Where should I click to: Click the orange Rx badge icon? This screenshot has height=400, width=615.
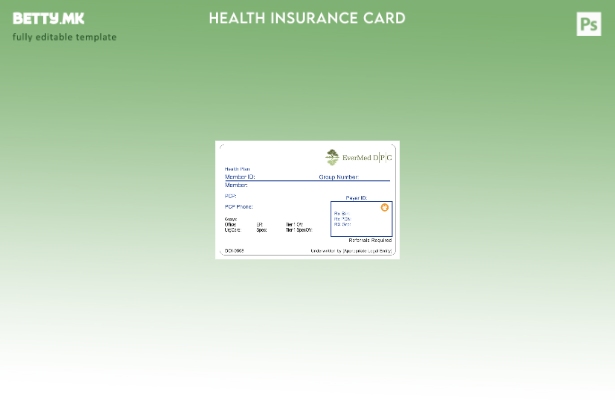point(384,208)
